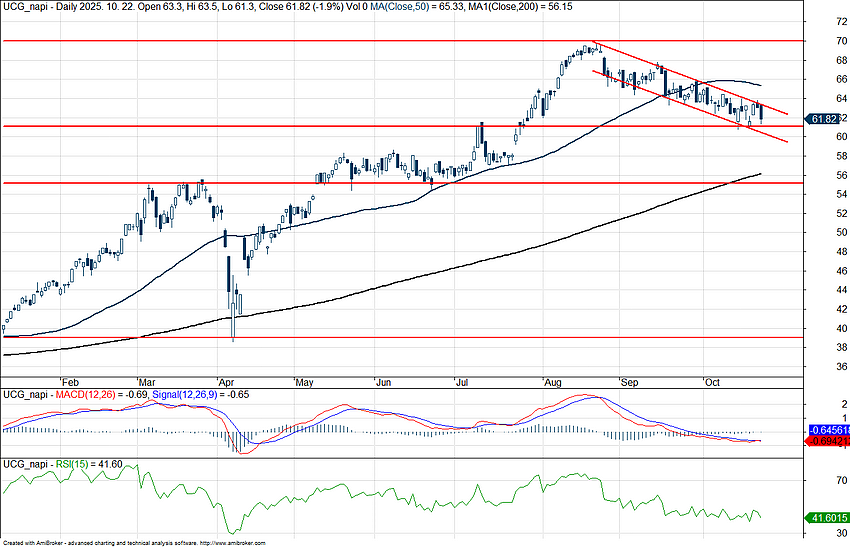Click the 'Aug' month label on time axis
The height and width of the screenshot is (547, 850).
point(552,382)
